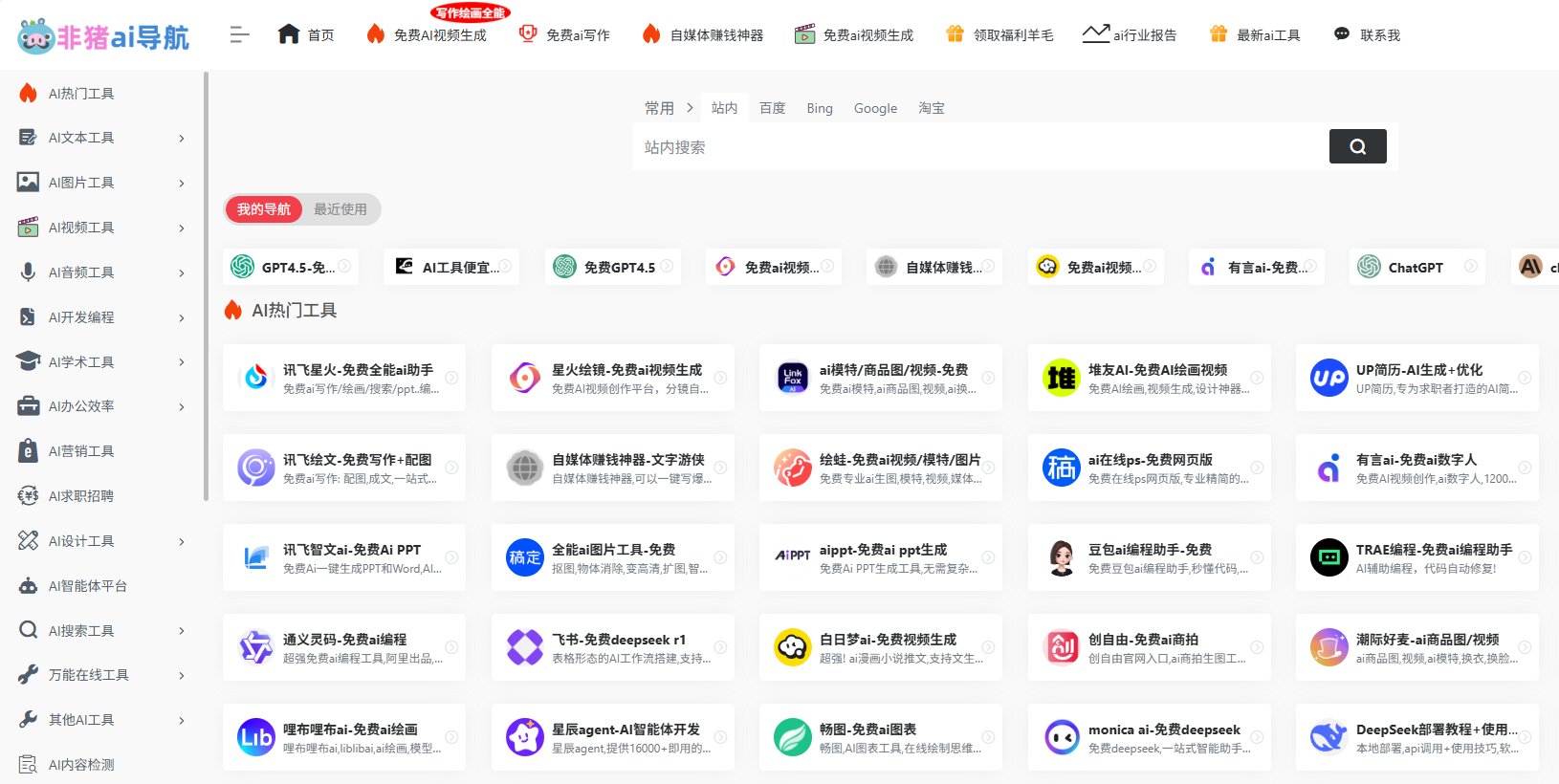Viewport: 1559px width, 784px height.
Task: Open the AI工具便宜 shortcut link
Action: tap(452, 267)
